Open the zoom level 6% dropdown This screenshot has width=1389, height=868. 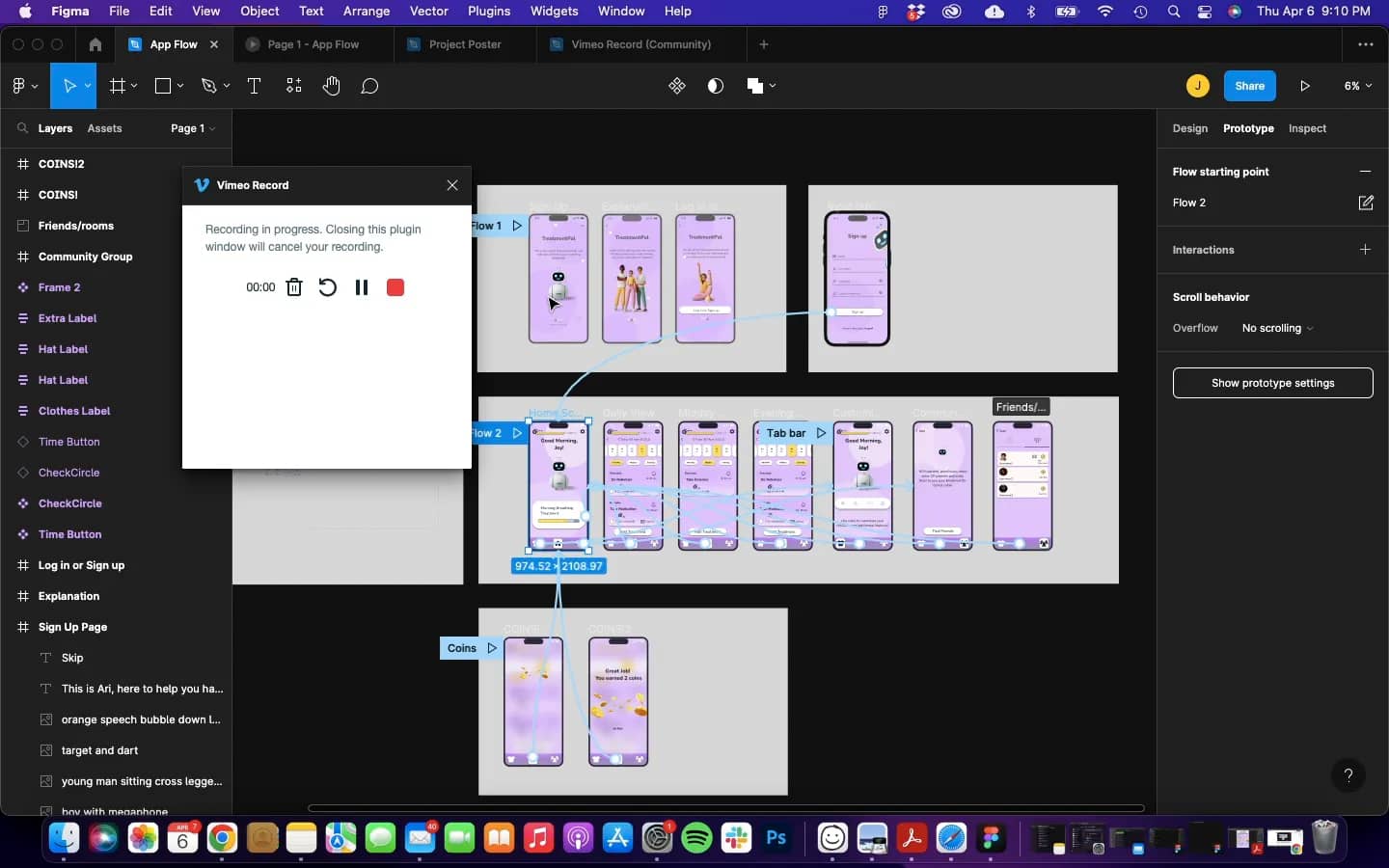coord(1357,86)
